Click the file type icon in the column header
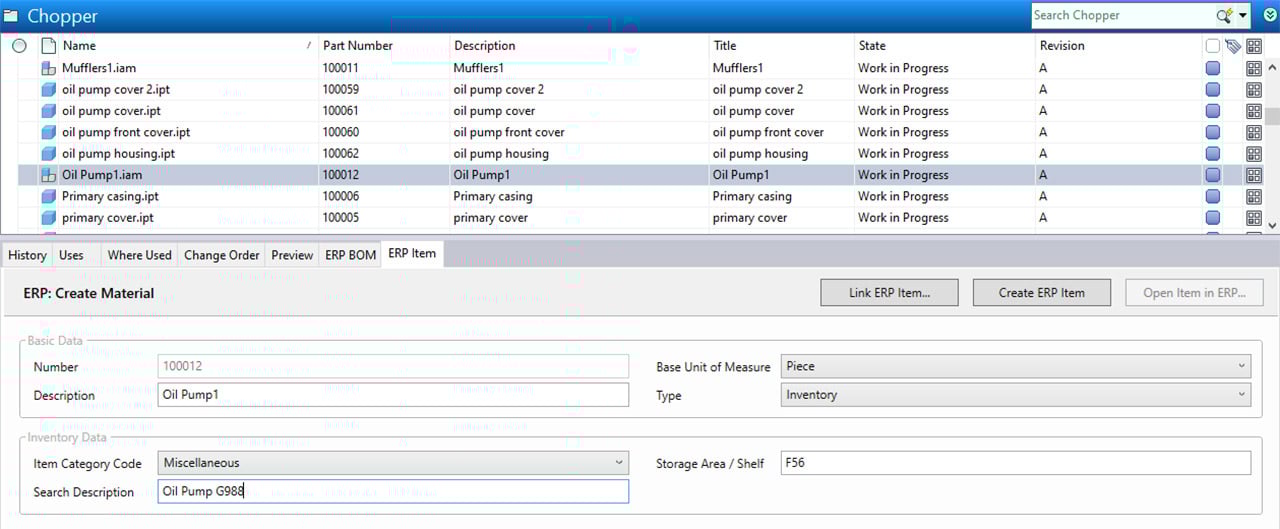The image size is (1280, 529). (47, 46)
